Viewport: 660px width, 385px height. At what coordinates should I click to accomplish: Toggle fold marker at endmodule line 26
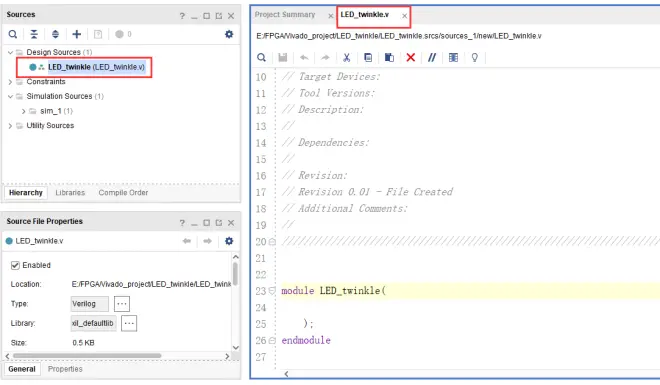272,340
